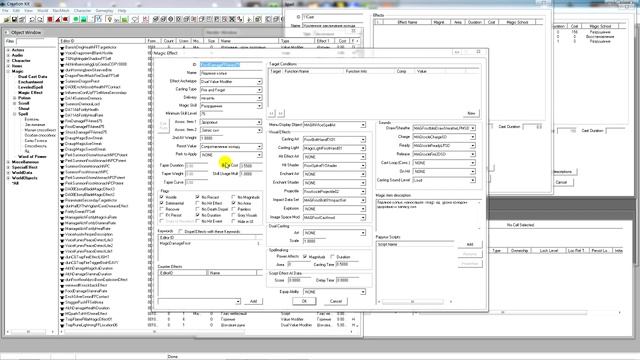Viewport: 640px width, 360px height.
Task: Open the View menu
Action: (28, 11)
